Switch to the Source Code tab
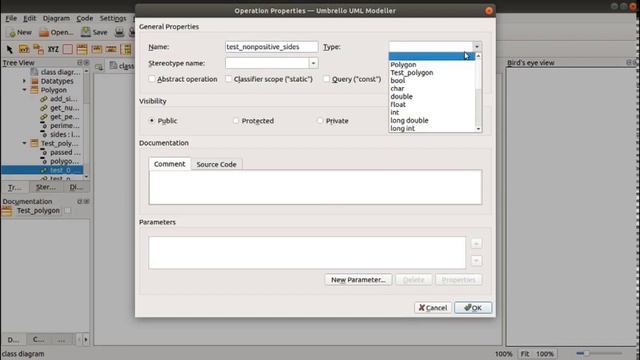The width and height of the screenshot is (640, 360). coord(216,164)
